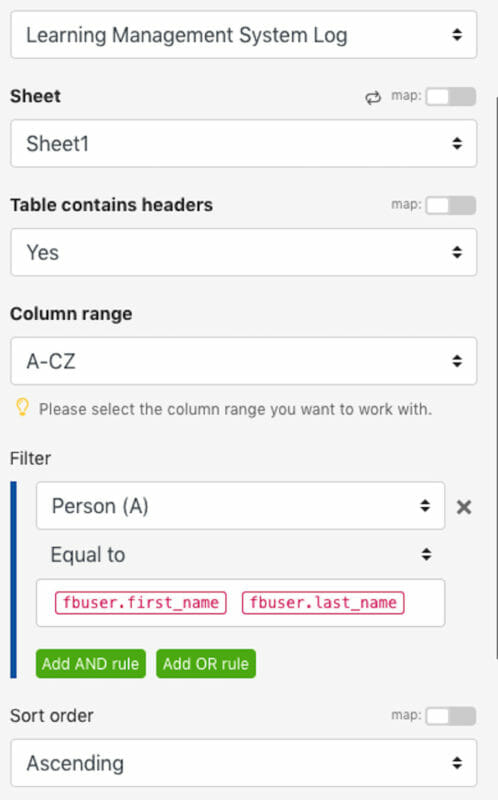Image resolution: width=498 pixels, height=800 pixels.
Task: Expand the Table contains headers Yes dropdown
Action: pos(244,252)
